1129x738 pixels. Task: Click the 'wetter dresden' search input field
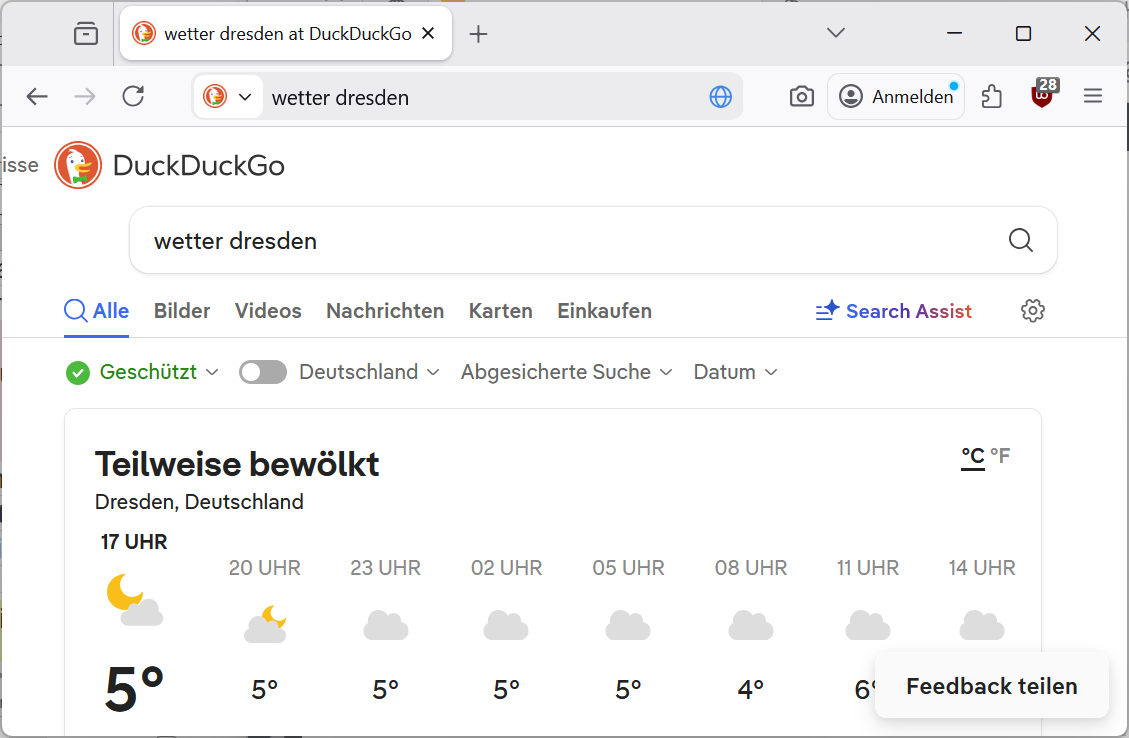click(570, 240)
